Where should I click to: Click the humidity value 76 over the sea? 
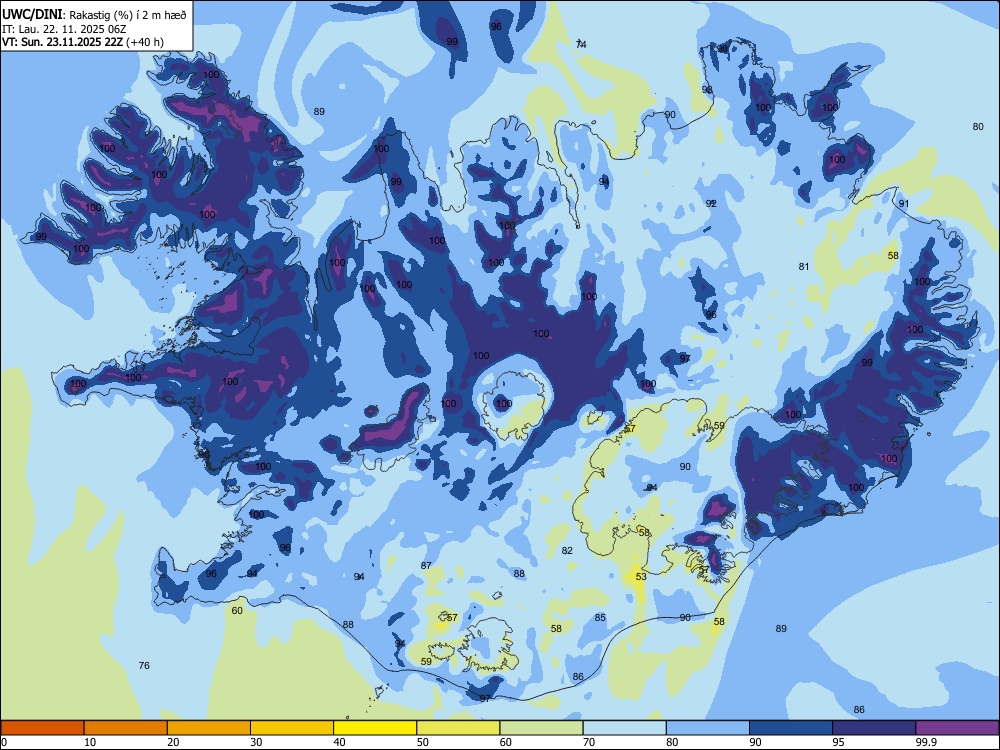144,665
